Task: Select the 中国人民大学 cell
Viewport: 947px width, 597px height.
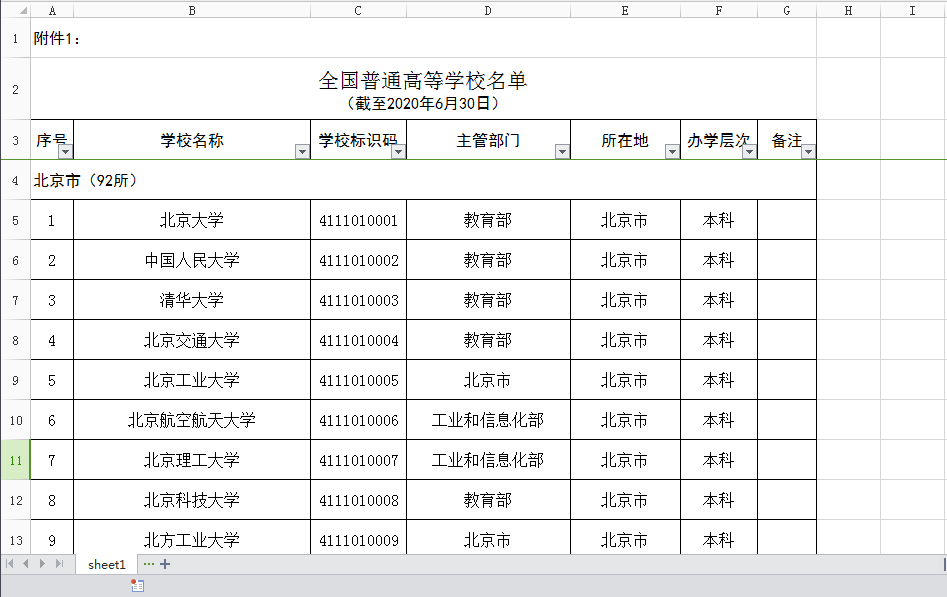Action: click(x=192, y=260)
